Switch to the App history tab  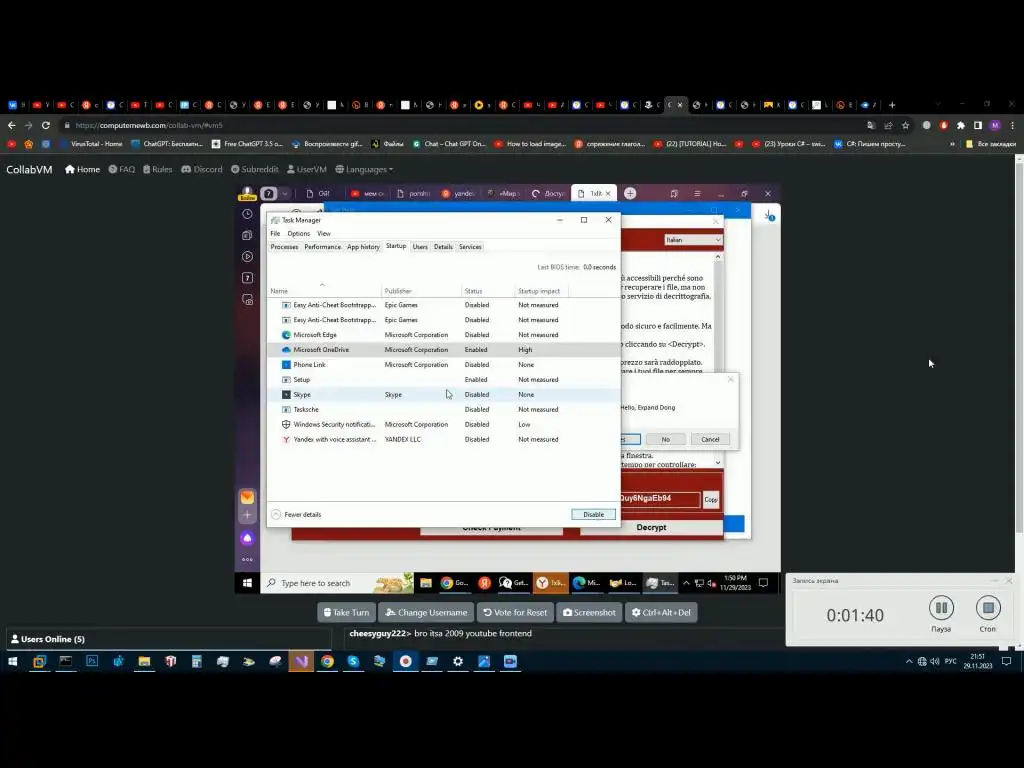[x=363, y=247]
